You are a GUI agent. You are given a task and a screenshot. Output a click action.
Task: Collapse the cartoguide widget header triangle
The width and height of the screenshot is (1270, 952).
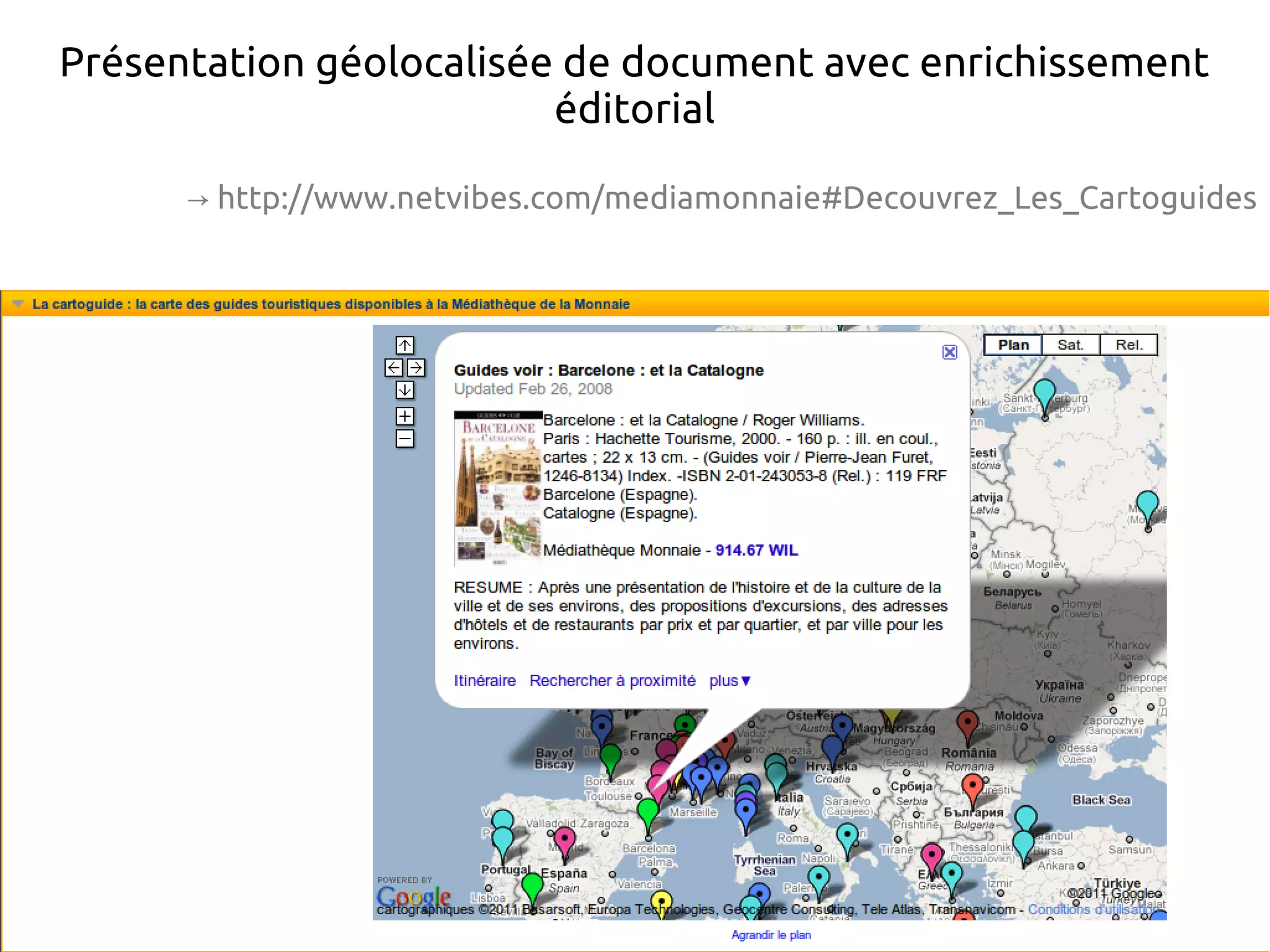click(18, 304)
